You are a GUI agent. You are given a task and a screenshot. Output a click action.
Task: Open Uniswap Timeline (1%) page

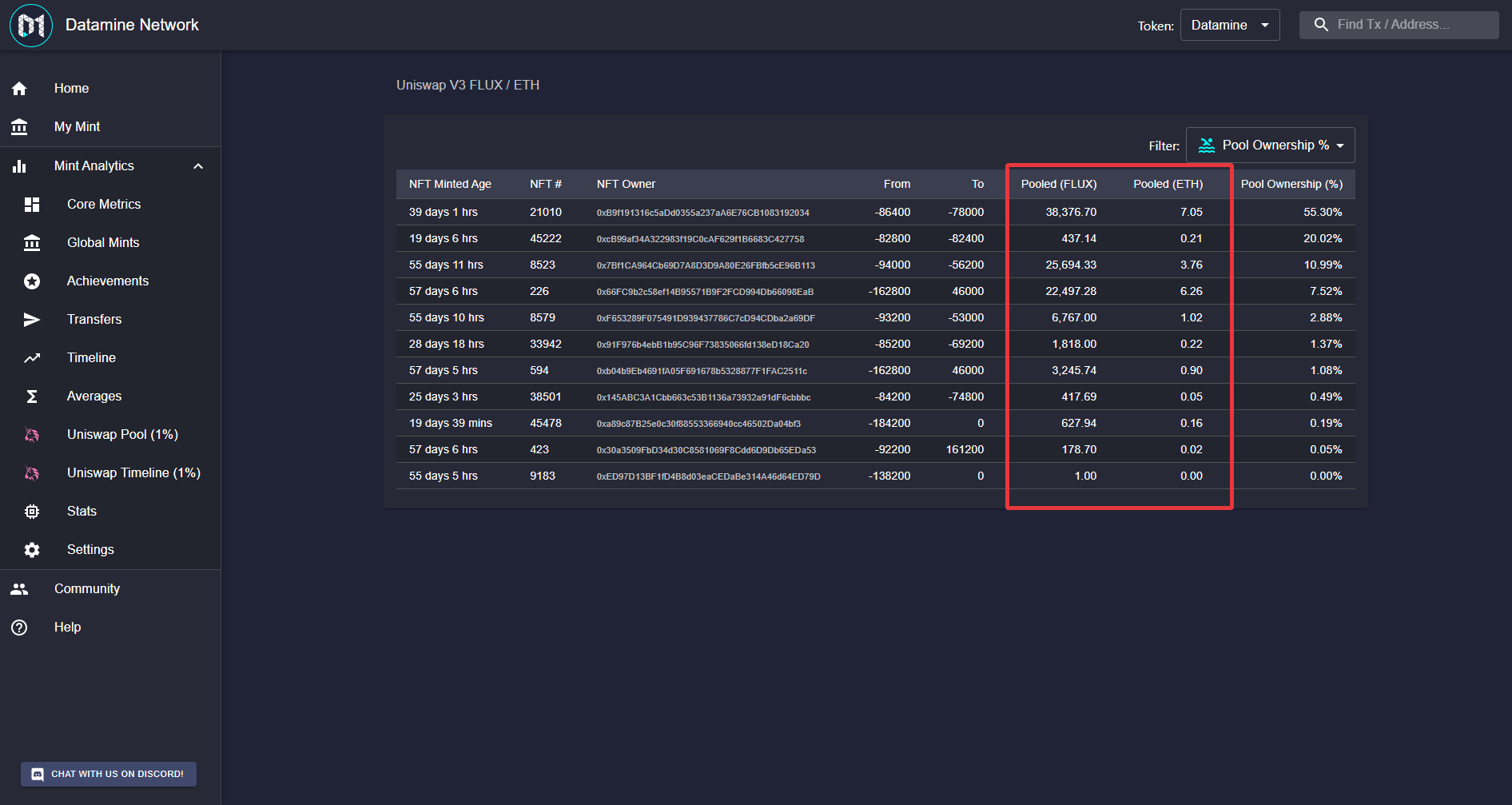coord(110,473)
